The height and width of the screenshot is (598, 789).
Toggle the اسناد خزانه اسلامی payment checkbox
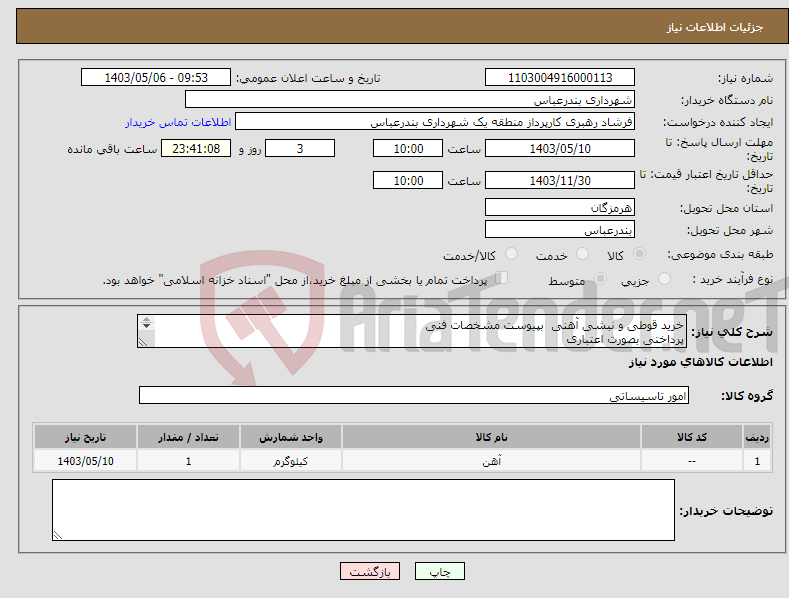(x=501, y=277)
